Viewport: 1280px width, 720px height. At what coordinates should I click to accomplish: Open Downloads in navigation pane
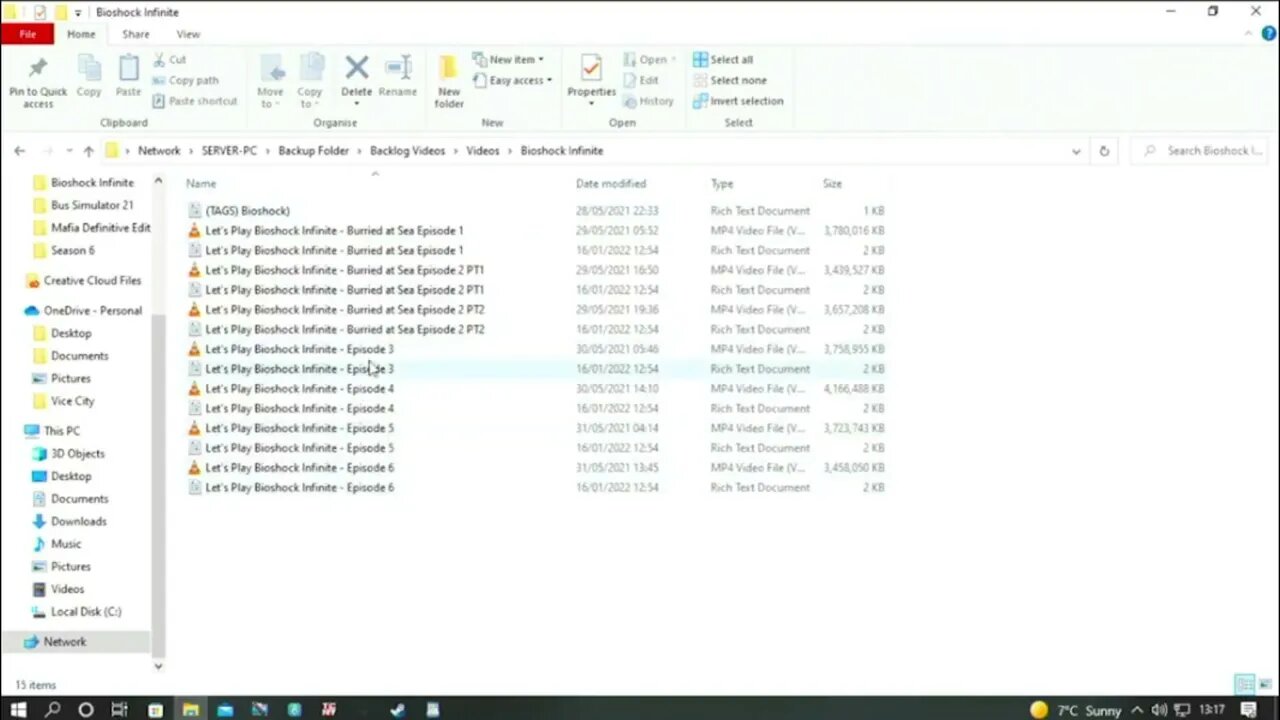tap(78, 522)
